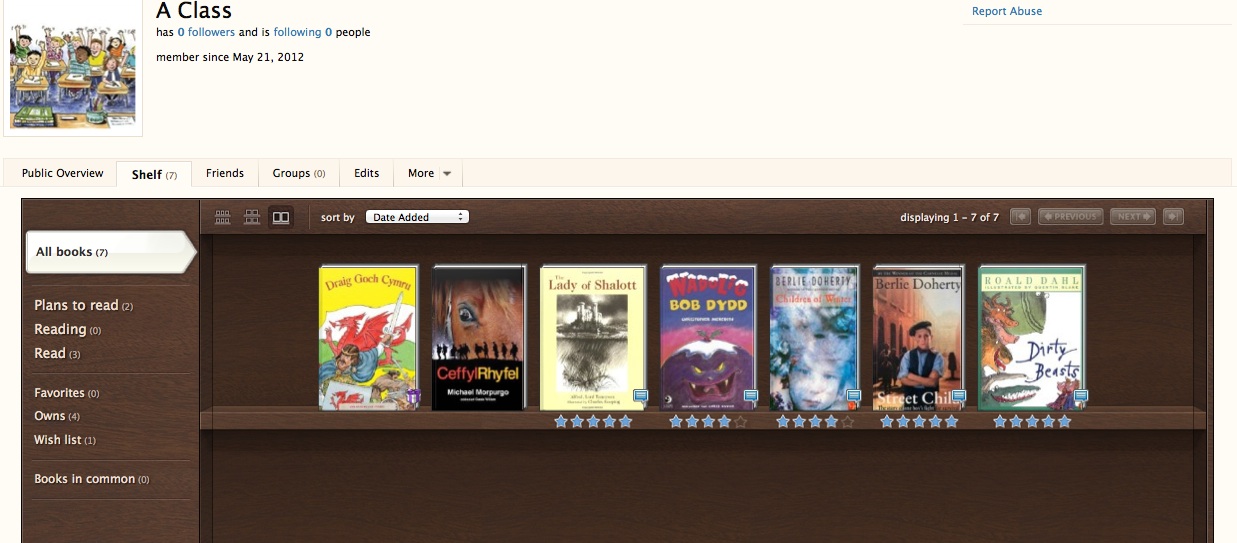Click the 'A Class' profile name
The height and width of the screenshot is (543, 1237).
point(194,11)
